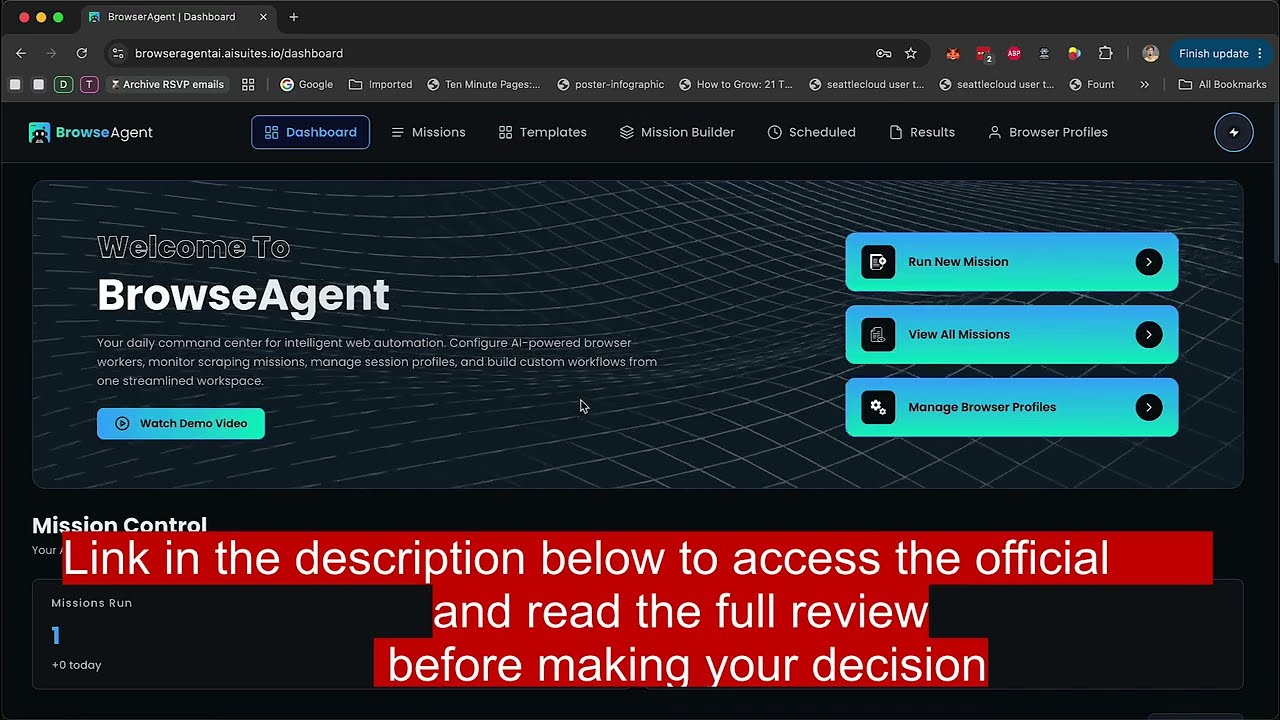Select the Missions Run value 1
Image resolution: width=1280 pixels, height=720 pixels.
[56, 635]
